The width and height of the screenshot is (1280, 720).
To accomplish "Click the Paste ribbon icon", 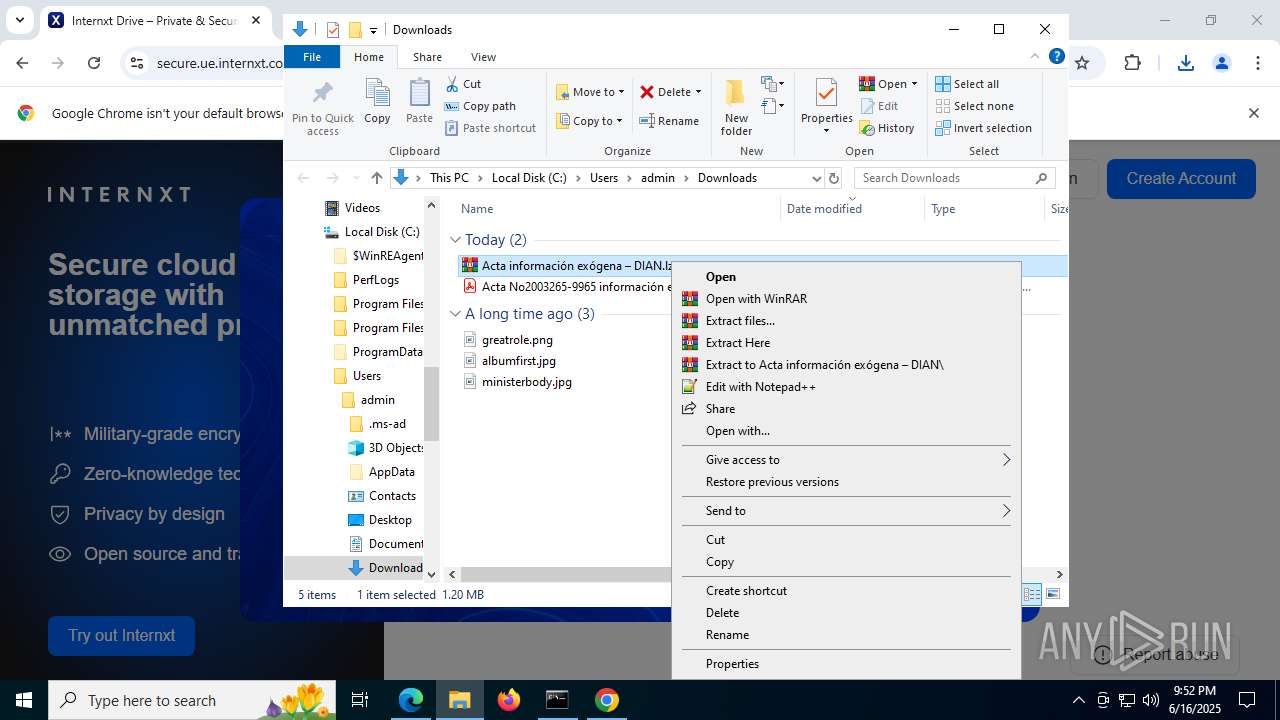I will coord(419,101).
